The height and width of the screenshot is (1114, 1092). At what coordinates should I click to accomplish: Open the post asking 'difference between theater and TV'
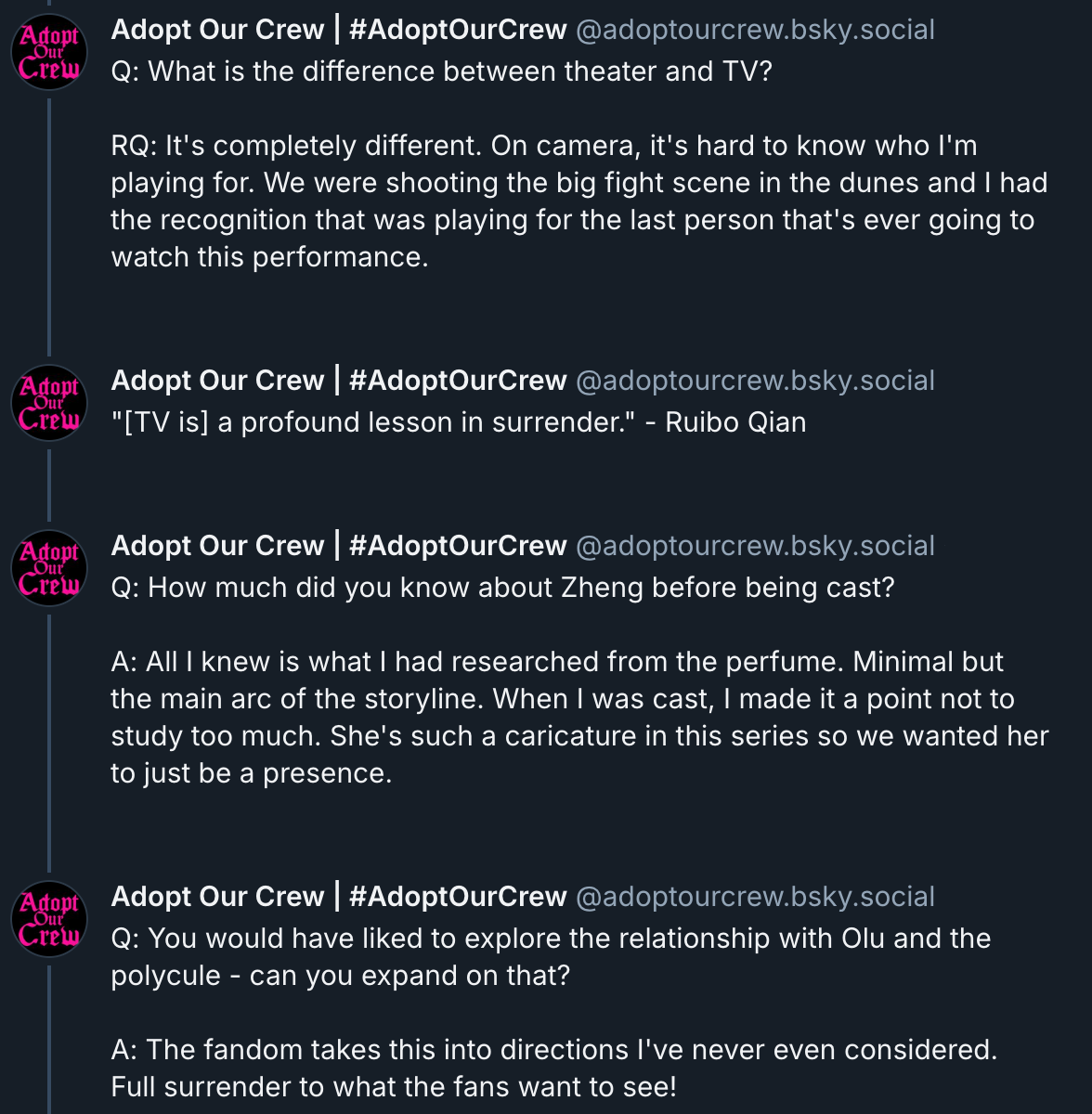(441, 71)
